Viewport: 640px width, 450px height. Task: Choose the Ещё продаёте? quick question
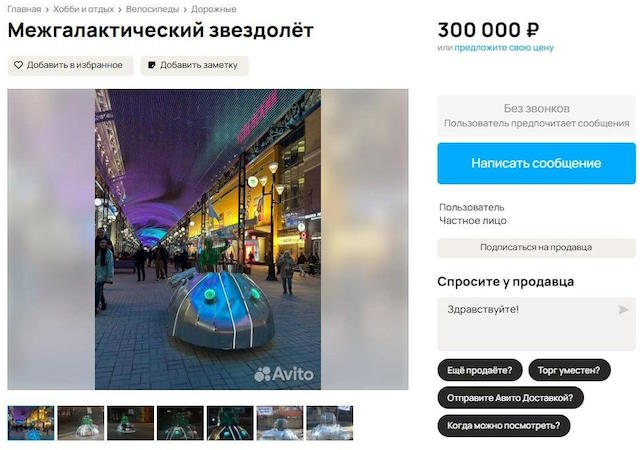pyautogui.click(x=480, y=370)
